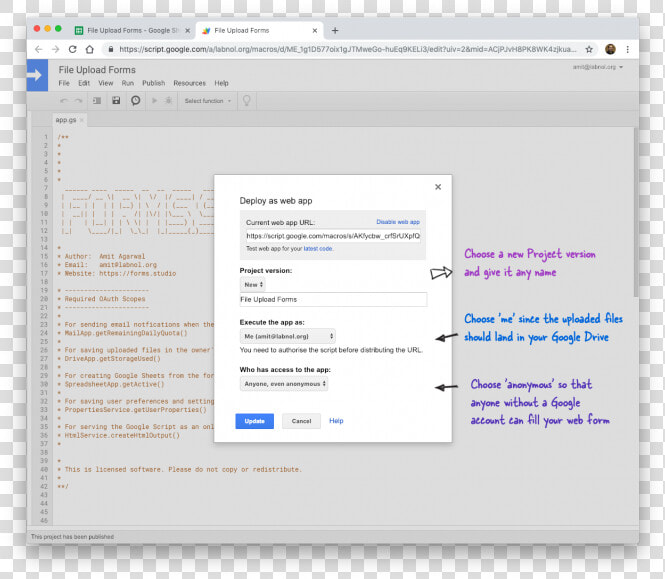Viewport: 665px width, 579px height.
Task: Click the version description field
Action: click(333, 299)
